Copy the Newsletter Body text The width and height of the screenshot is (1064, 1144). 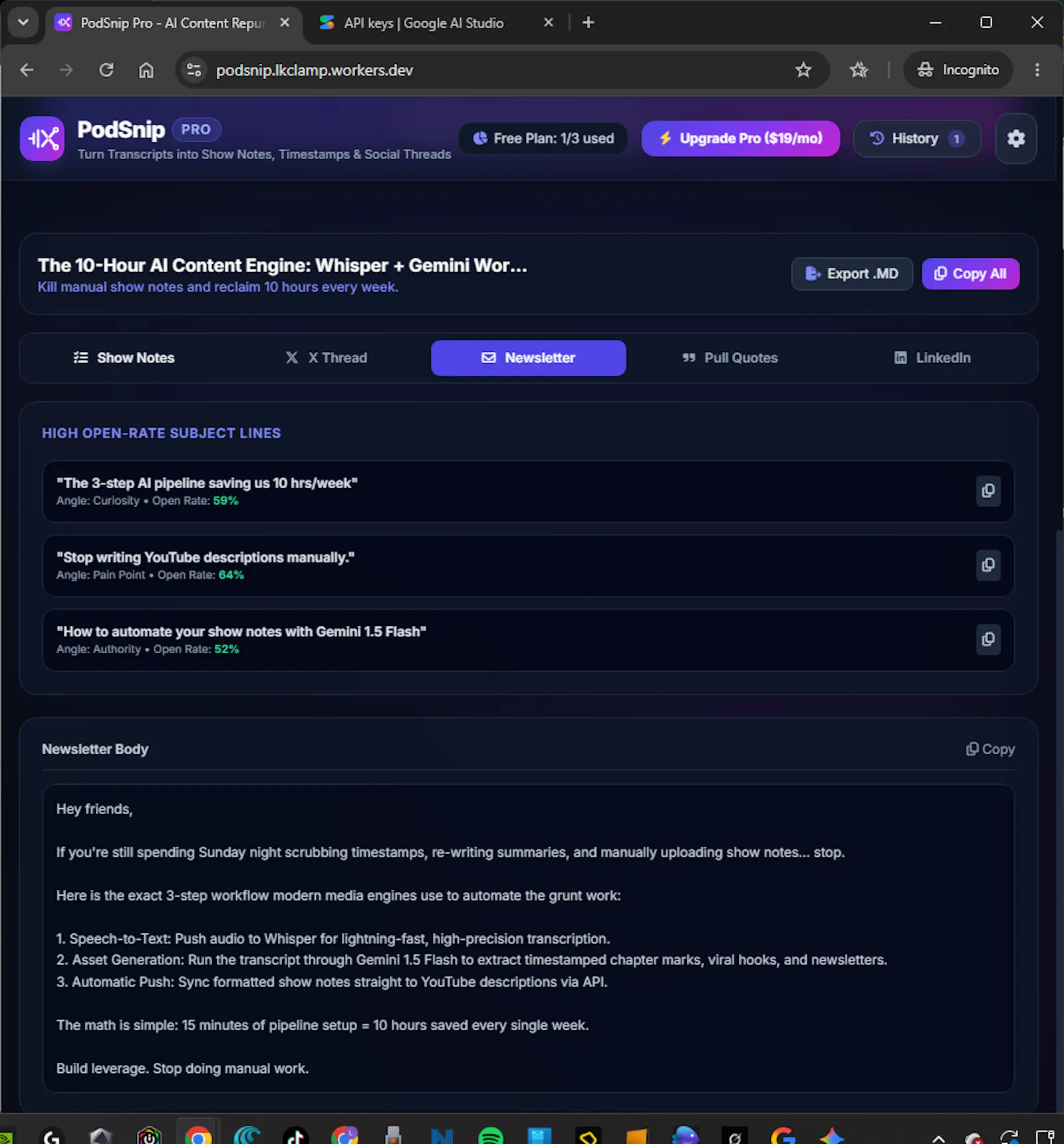990,750
